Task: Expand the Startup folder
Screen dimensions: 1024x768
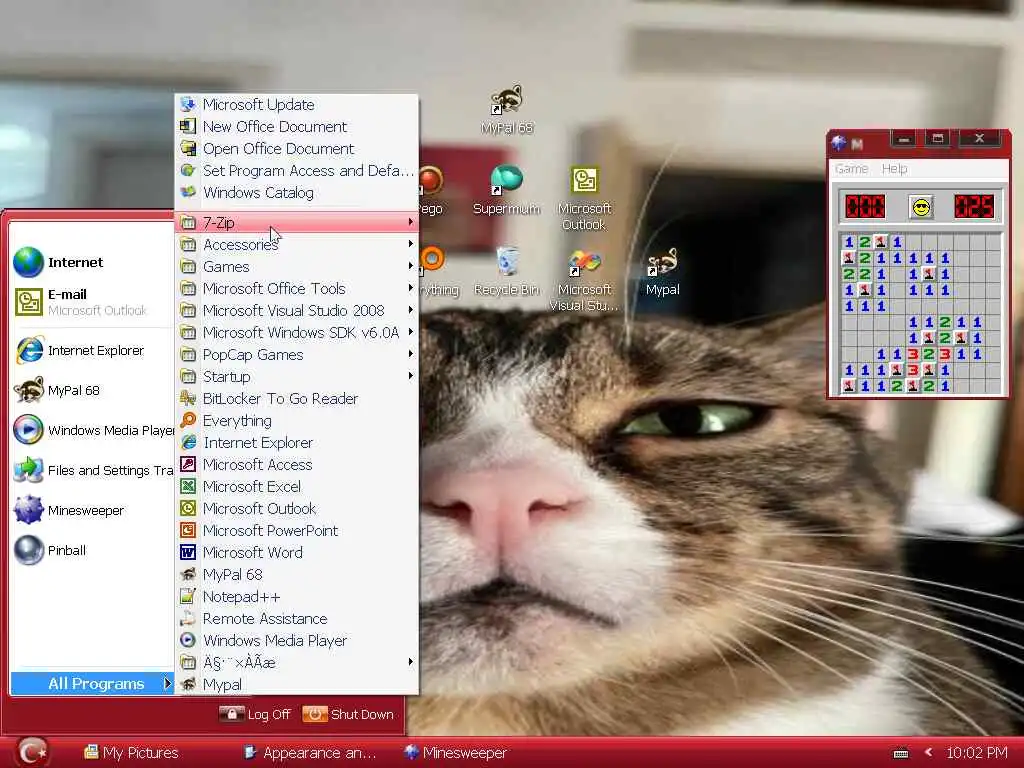Action: [x=296, y=377]
